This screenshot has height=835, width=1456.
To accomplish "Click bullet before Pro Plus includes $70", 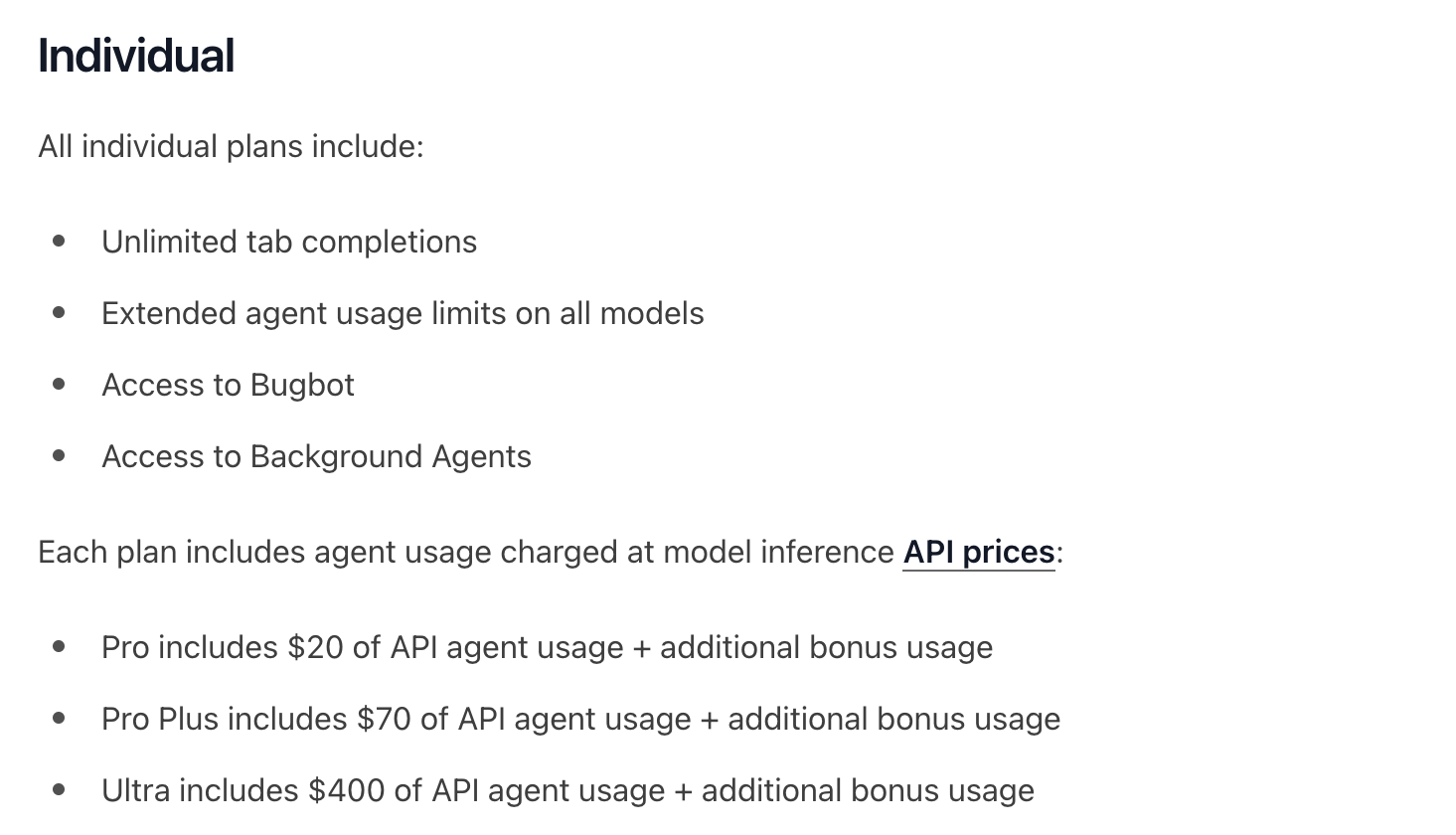I will point(60,718).
